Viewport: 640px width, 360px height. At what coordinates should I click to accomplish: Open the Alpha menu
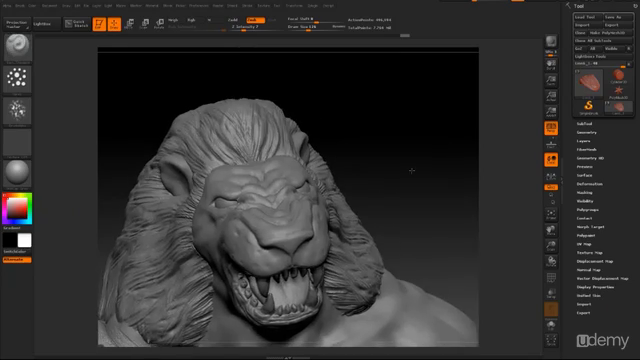point(7,6)
